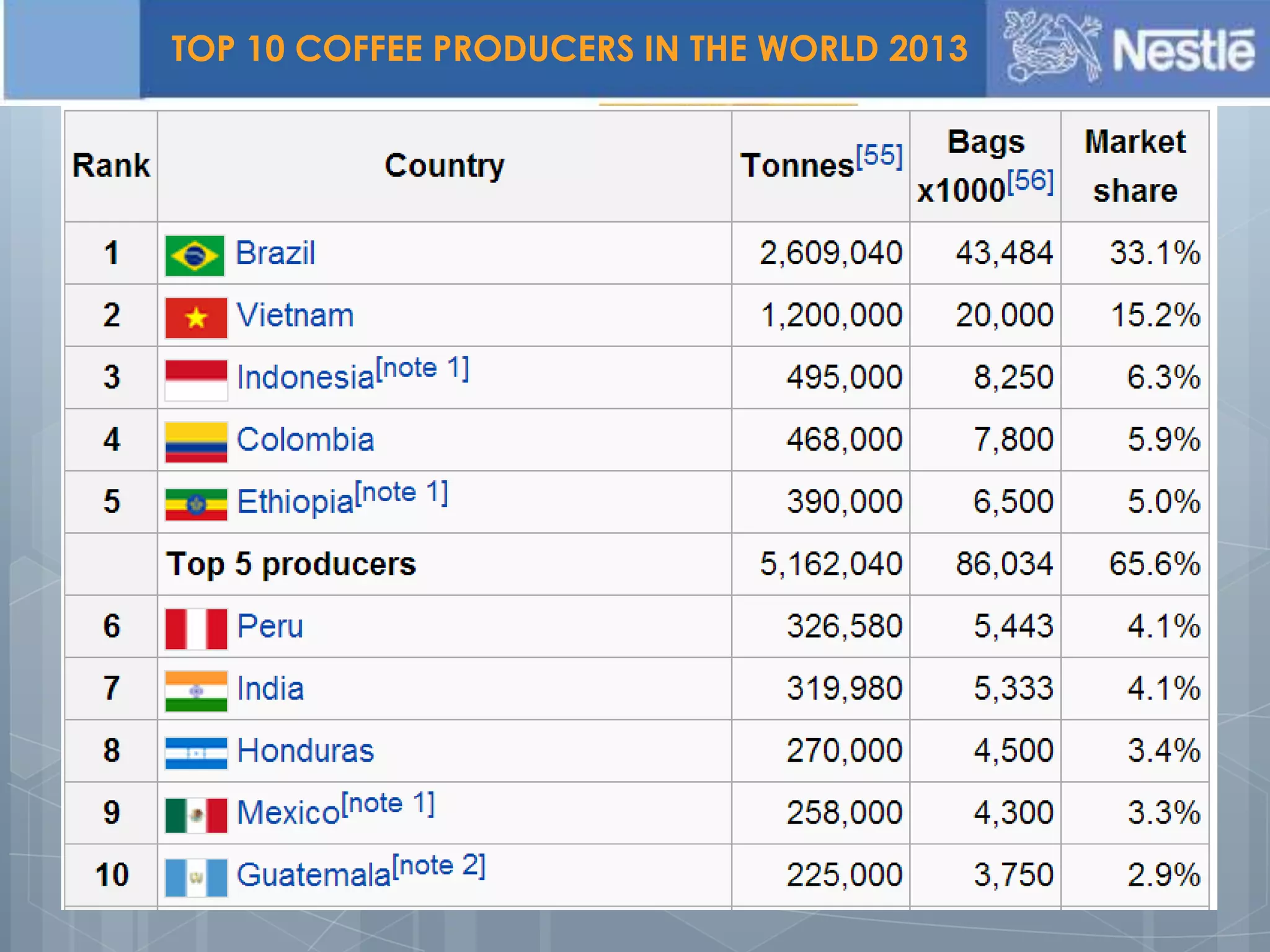Click the Honduras flag icon
Screen dimensions: 1270x952
coord(196,753)
